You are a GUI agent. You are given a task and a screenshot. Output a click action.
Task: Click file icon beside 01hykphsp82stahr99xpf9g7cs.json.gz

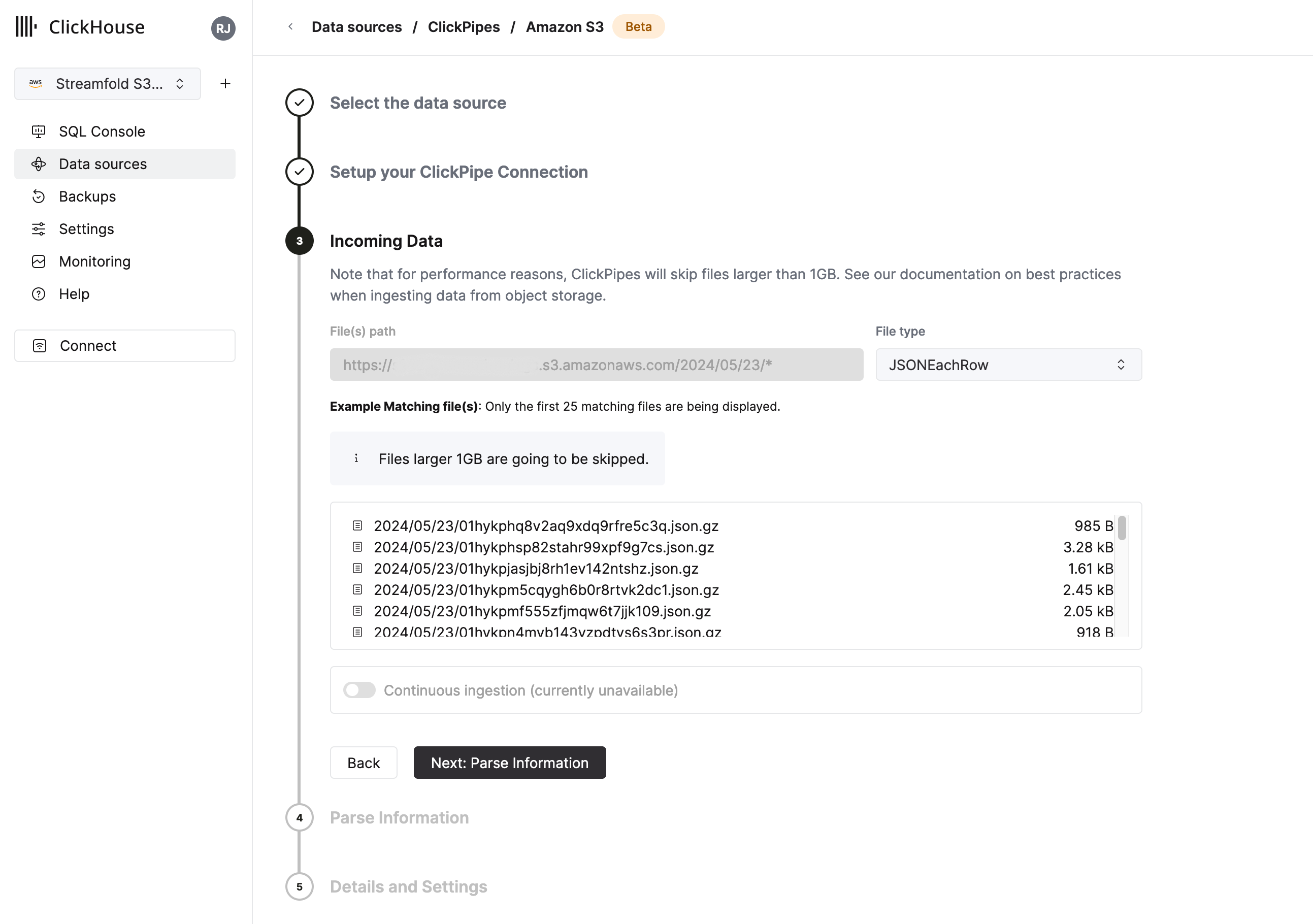(x=357, y=547)
